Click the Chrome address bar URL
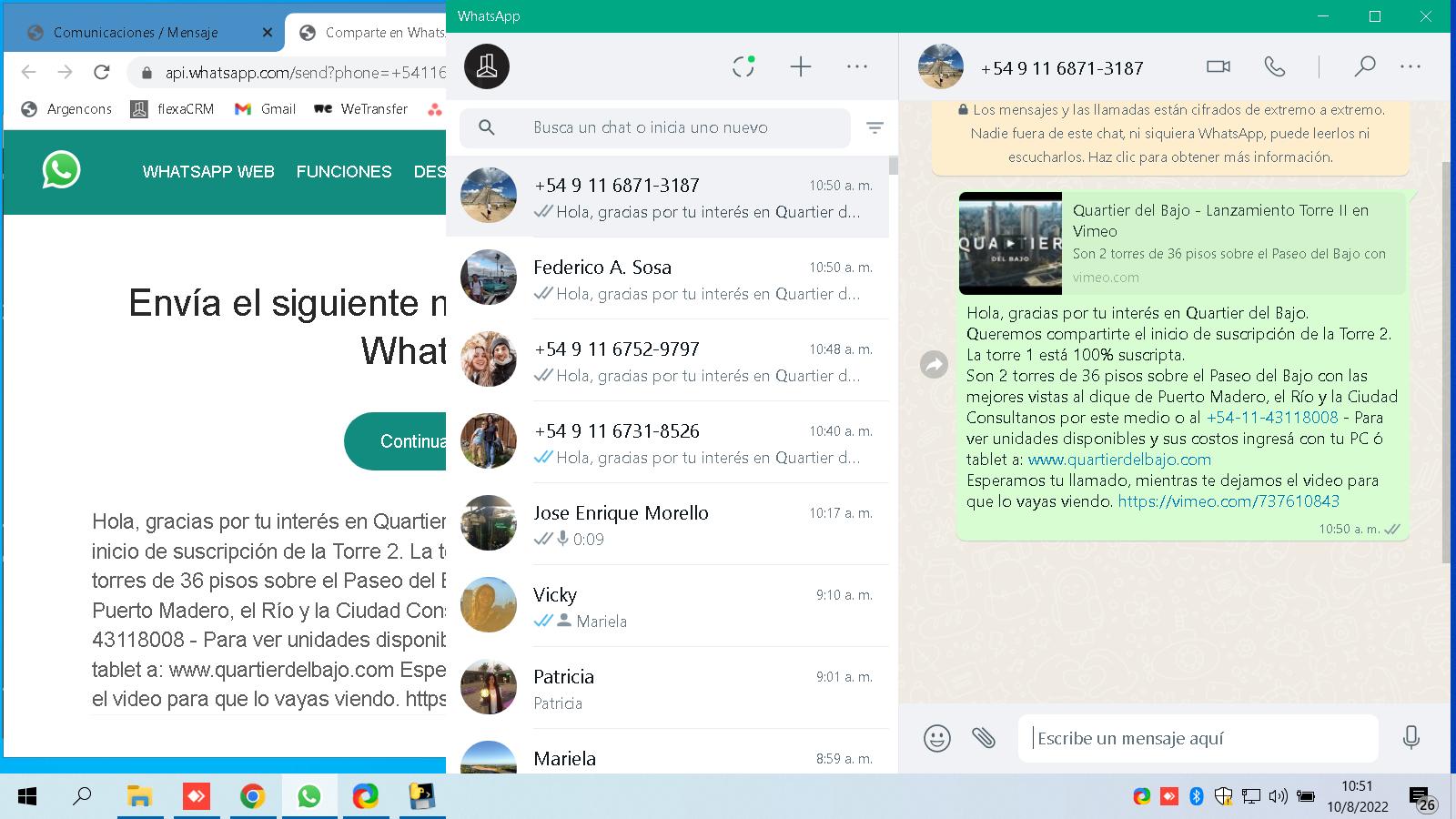1456x819 pixels. [x=305, y=73]
